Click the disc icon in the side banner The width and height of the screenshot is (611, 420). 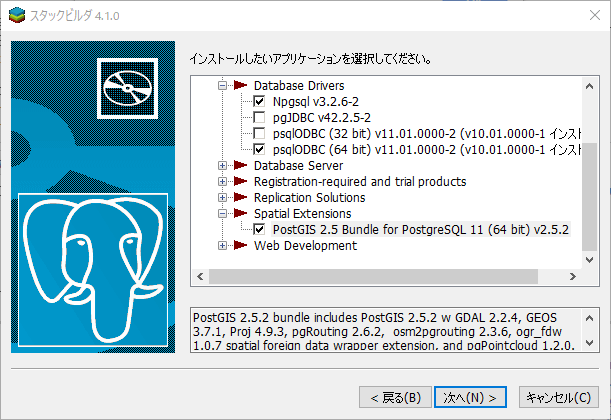(x=127, y=88)
